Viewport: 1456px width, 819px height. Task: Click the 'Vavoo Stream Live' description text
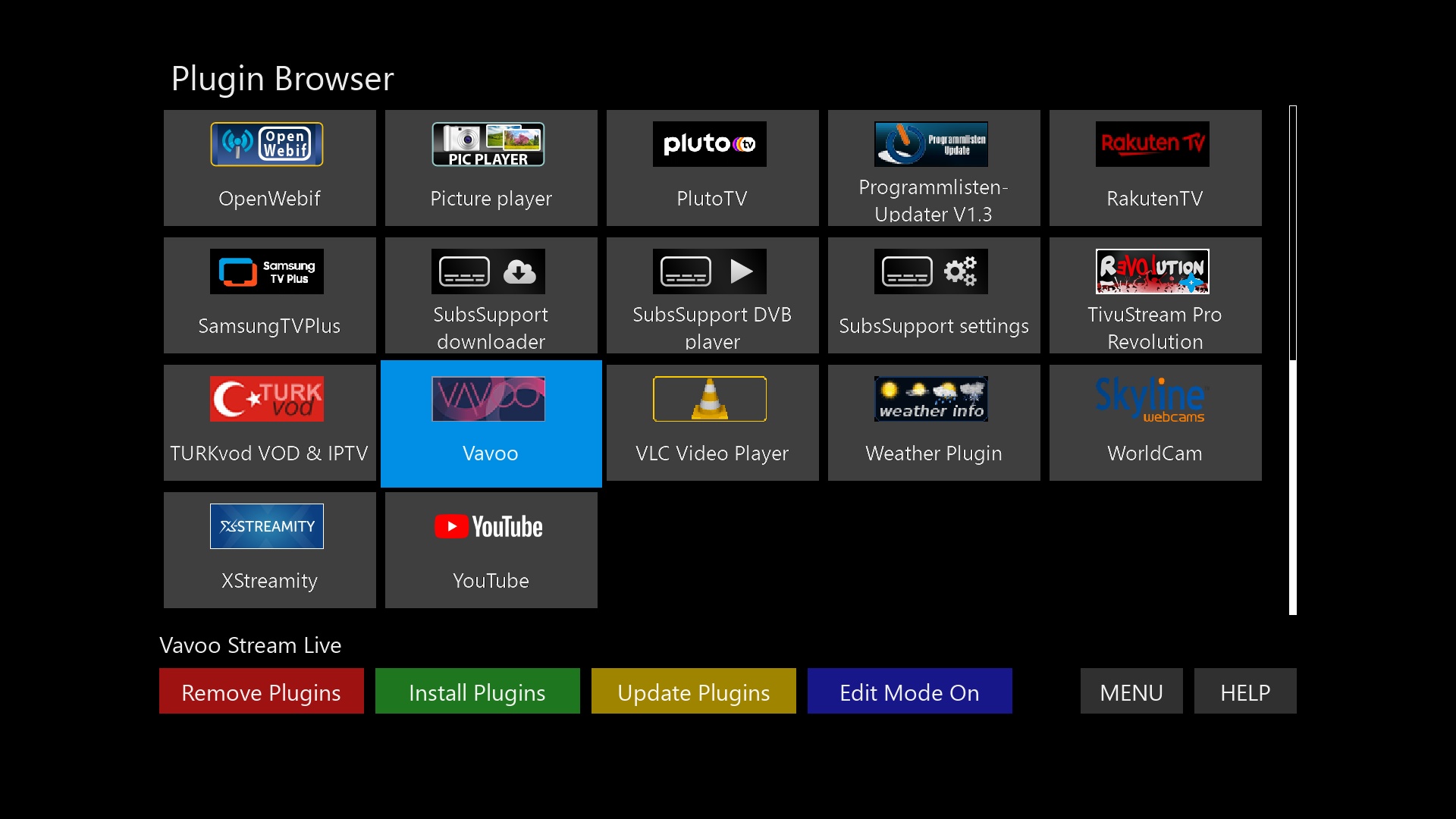tap(250, 645)
